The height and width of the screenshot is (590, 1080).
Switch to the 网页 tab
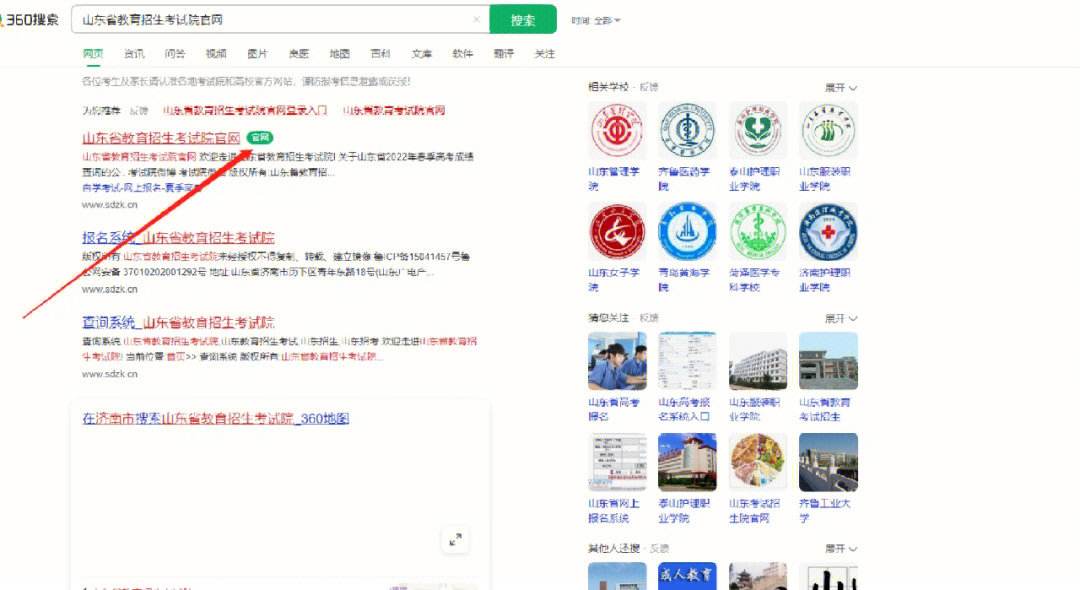click(93, 54)
